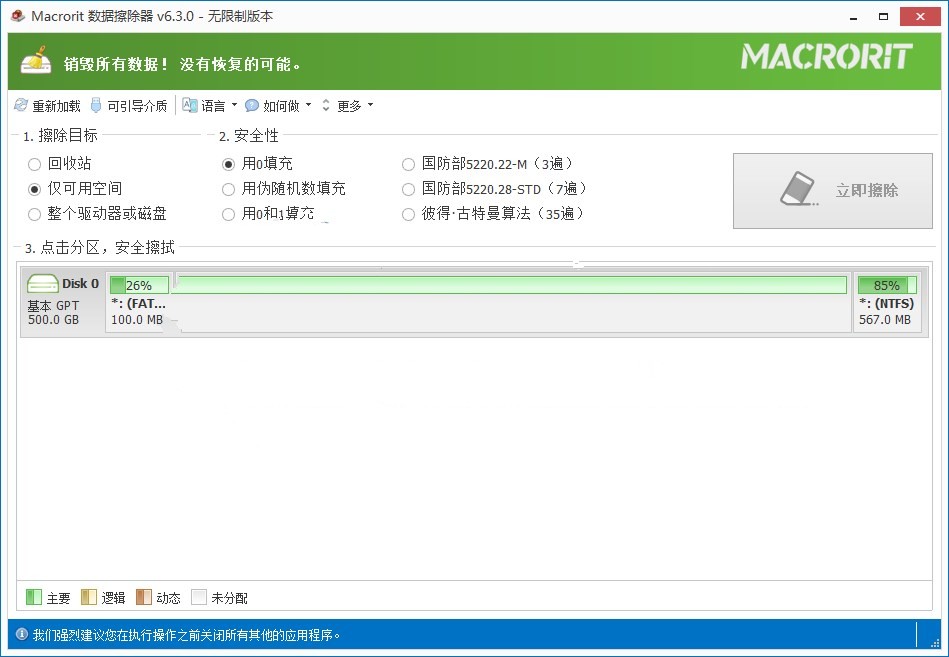Choose 国防部5220.22-M (3遍) method
The image size is (949, 657).
(x=409, y=164)
